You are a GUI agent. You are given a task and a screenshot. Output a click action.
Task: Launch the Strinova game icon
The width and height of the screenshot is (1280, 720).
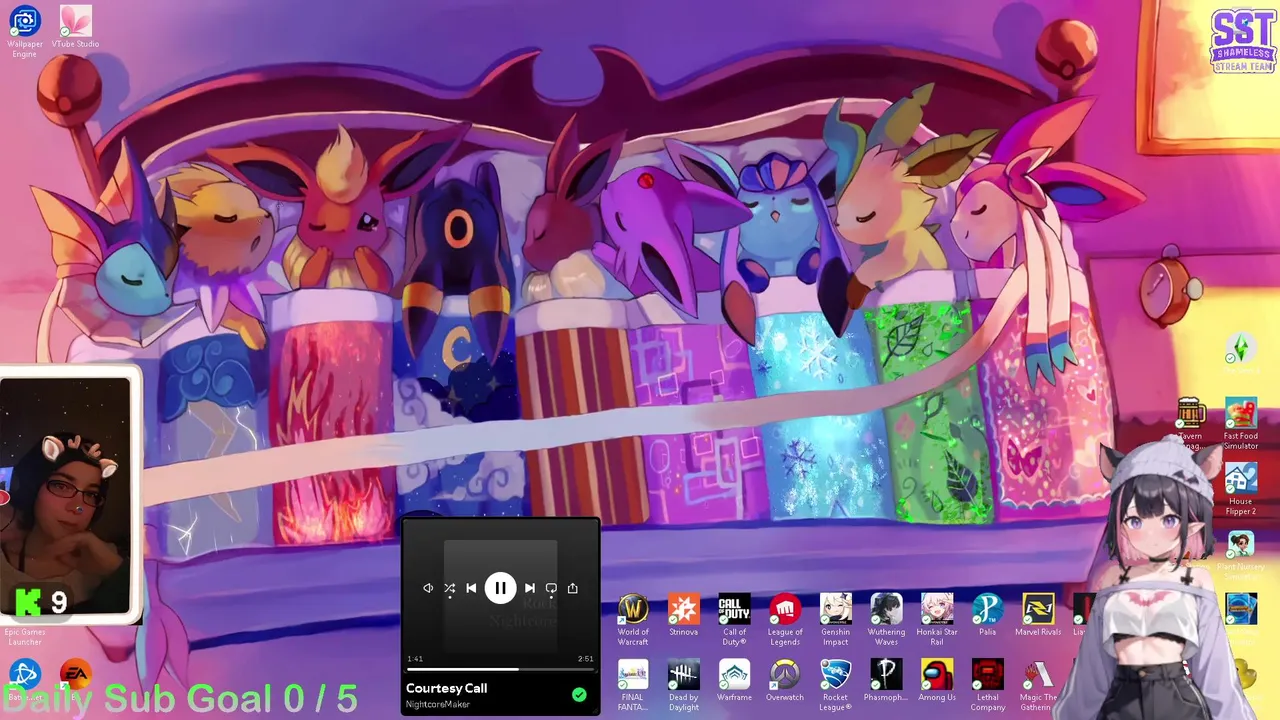[x=684, y=616]
